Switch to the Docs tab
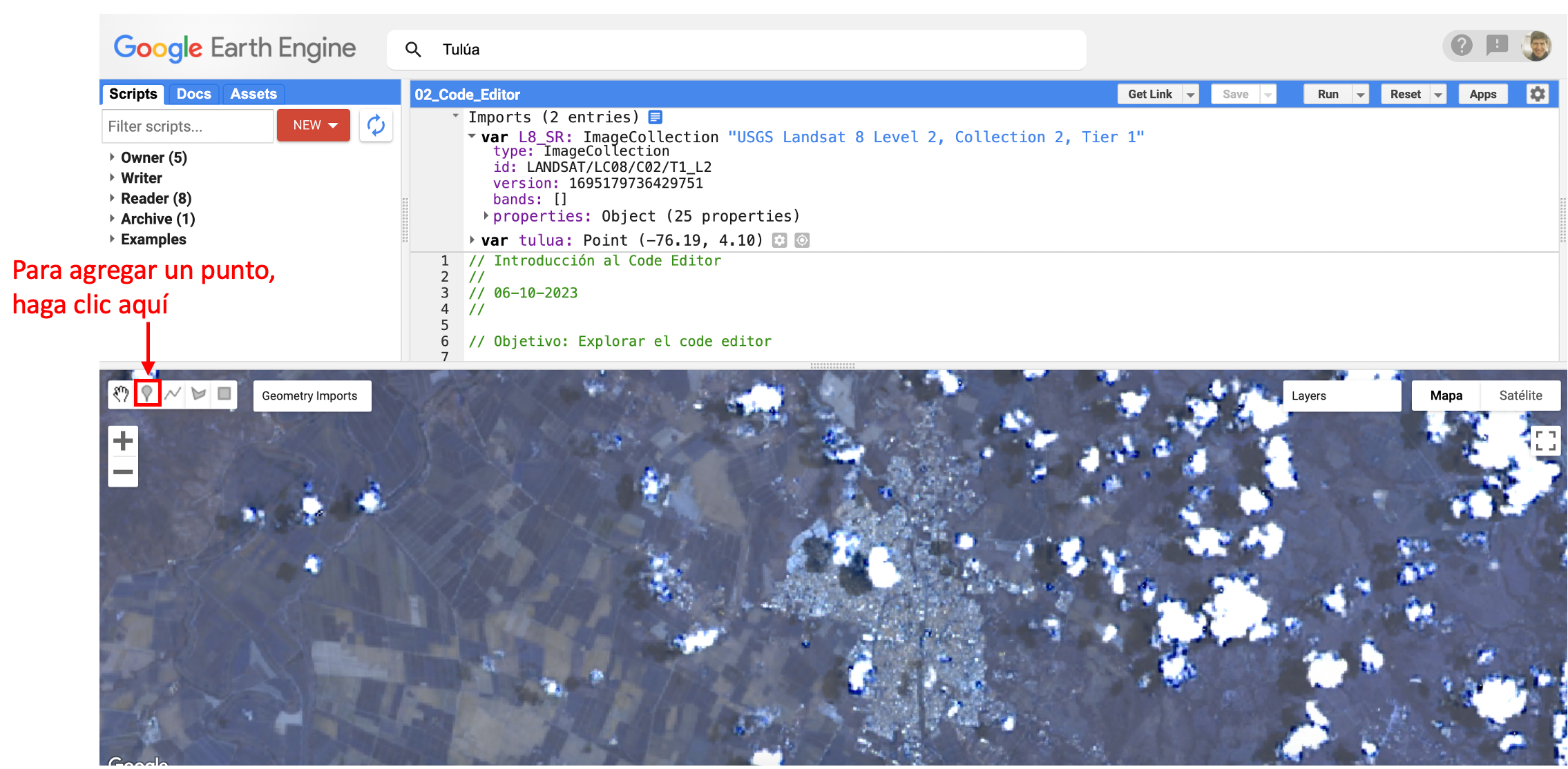 coord(193,94)
